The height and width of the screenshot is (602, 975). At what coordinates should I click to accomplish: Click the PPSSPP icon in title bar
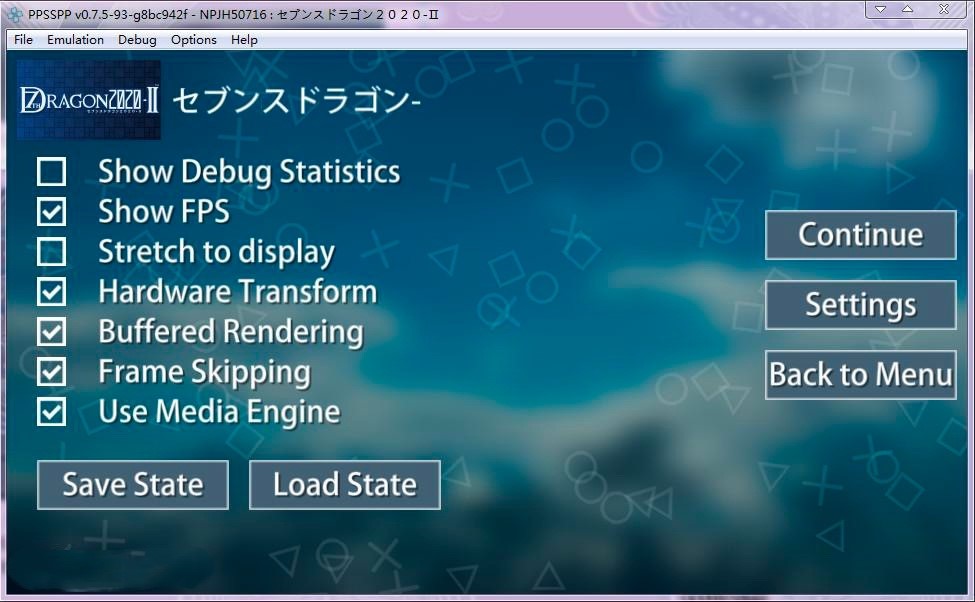pyautogui.click(x=15, y=14)
